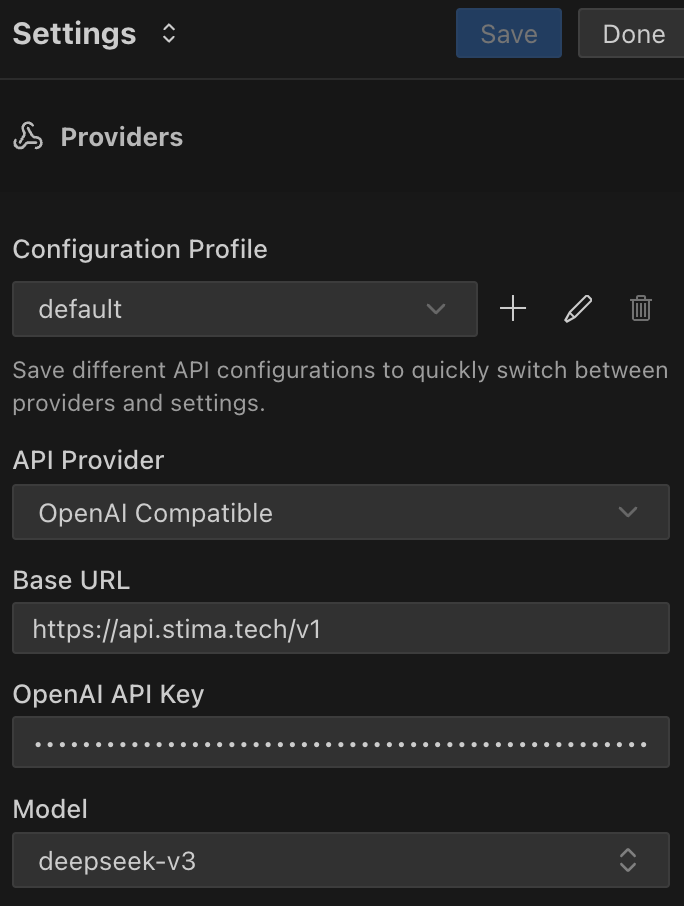Click the Providers webhook icon

[x=28, y=136]
